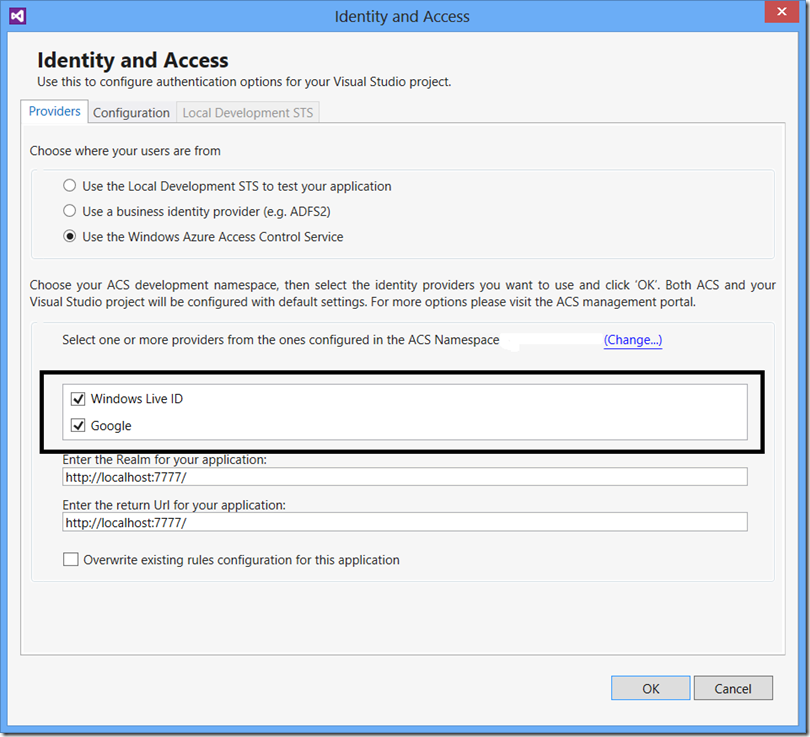Image resolution: width=810 pixels, height=737 pixels.
Task: Click 'Choose where your users are from' label
Action: (x=125, y=151)
